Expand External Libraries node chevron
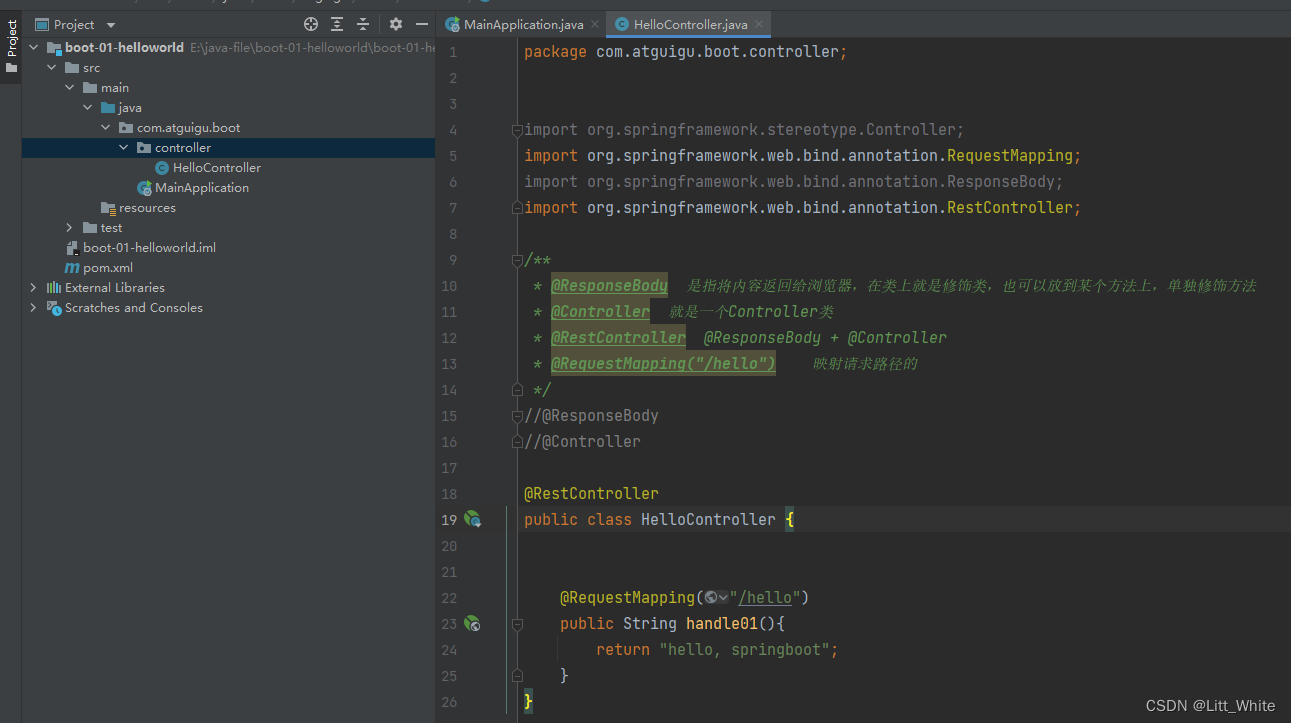The width and height of the screenshot is (1291, 723). pyautogui.click(x=34, y=287)
